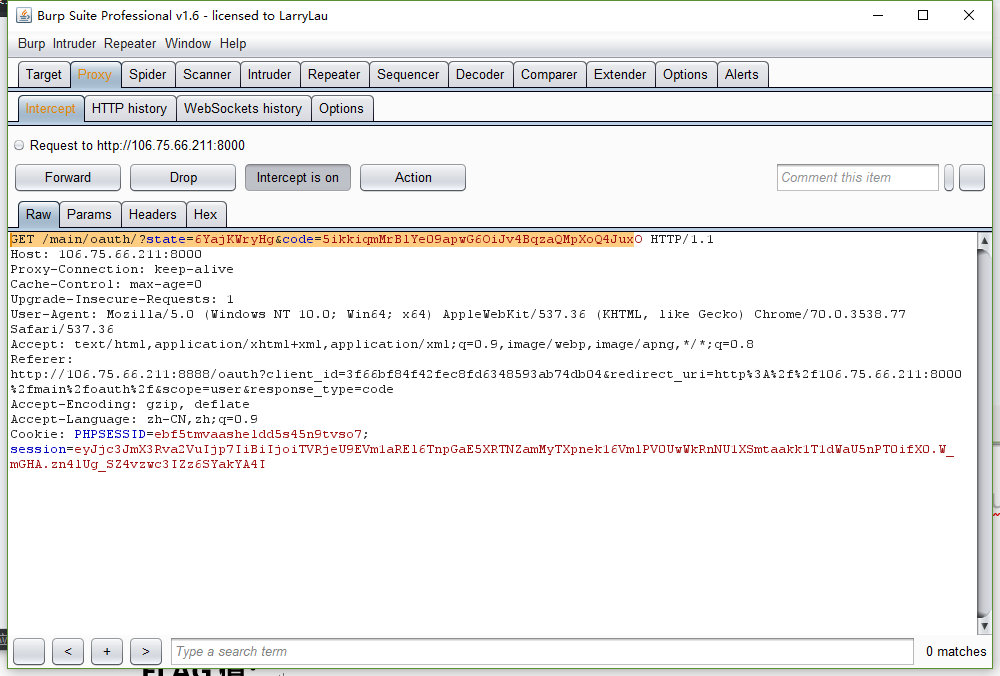Select the Intercept sub-tab
Image resolution: width=1000 pixels, height=676 pixels.
50,108
